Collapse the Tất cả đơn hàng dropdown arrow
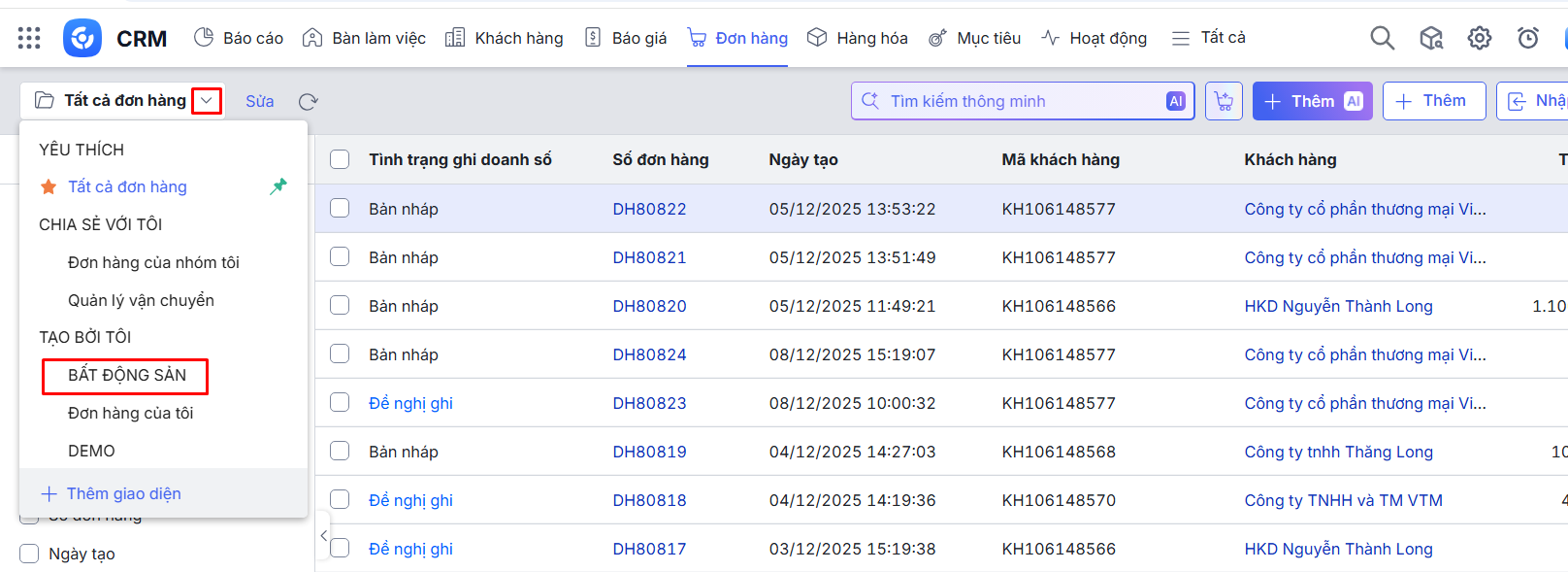This screenshot has width=1568, height=572. tap(207, 101)
